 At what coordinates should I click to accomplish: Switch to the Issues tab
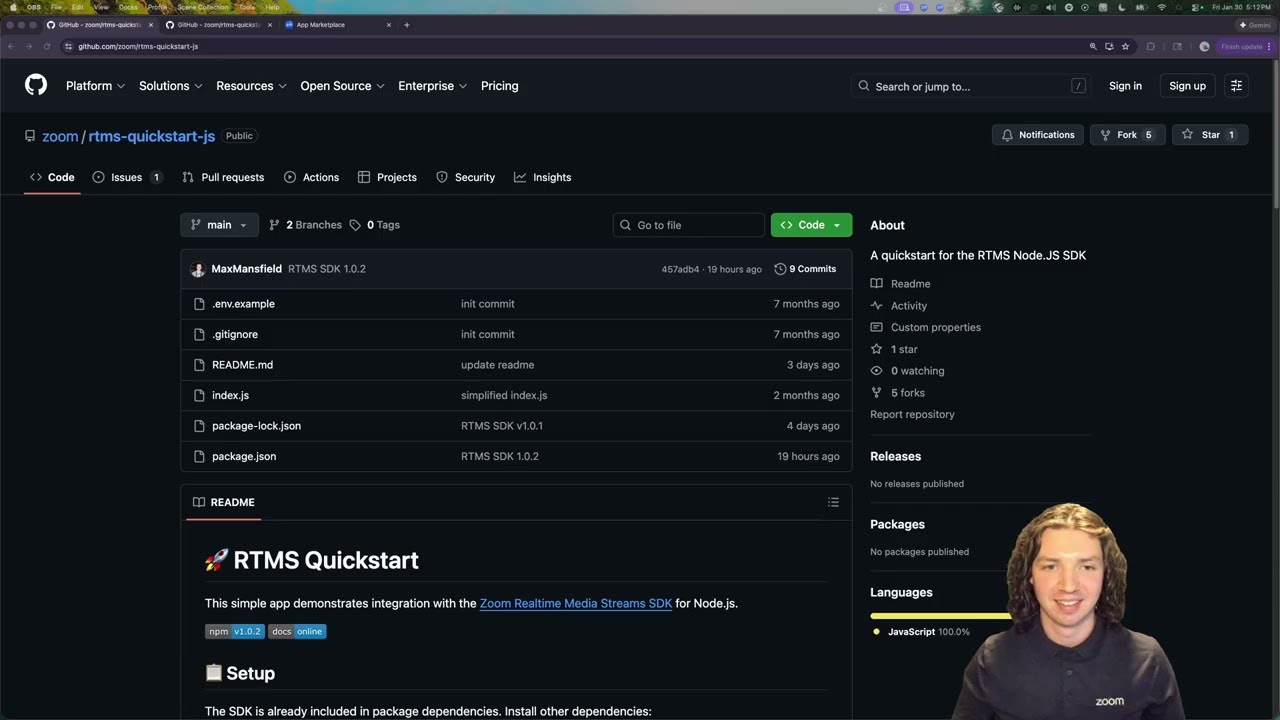[x=127, y=177]
